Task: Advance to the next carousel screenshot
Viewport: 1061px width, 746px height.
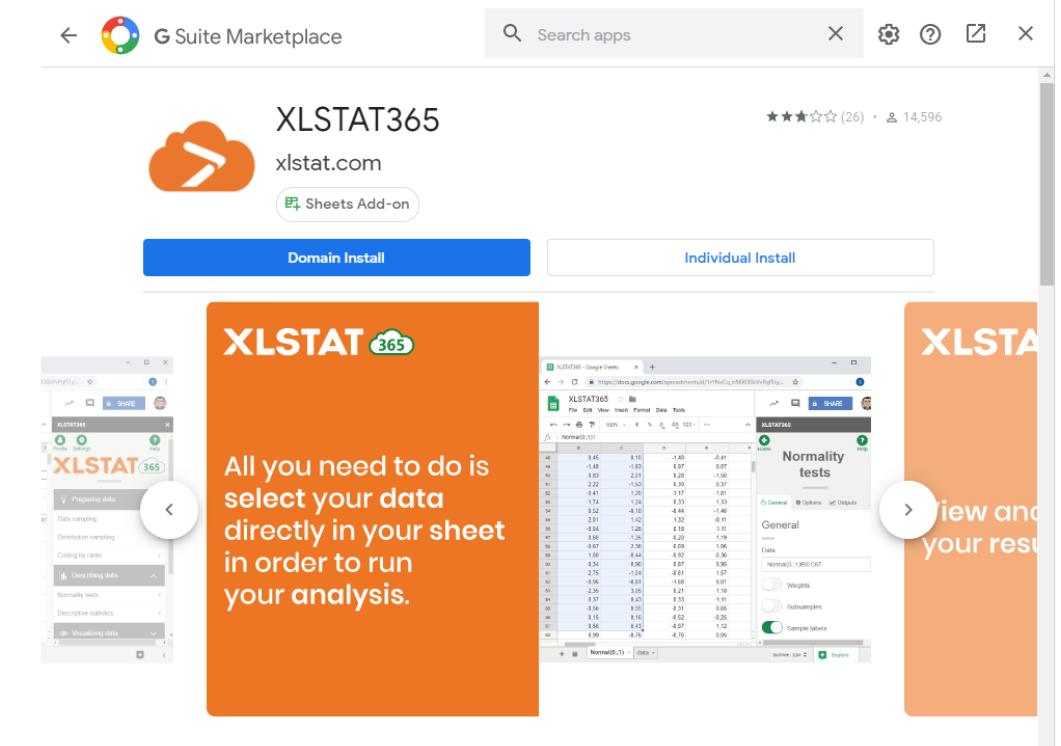Action: tap(907, 510)
